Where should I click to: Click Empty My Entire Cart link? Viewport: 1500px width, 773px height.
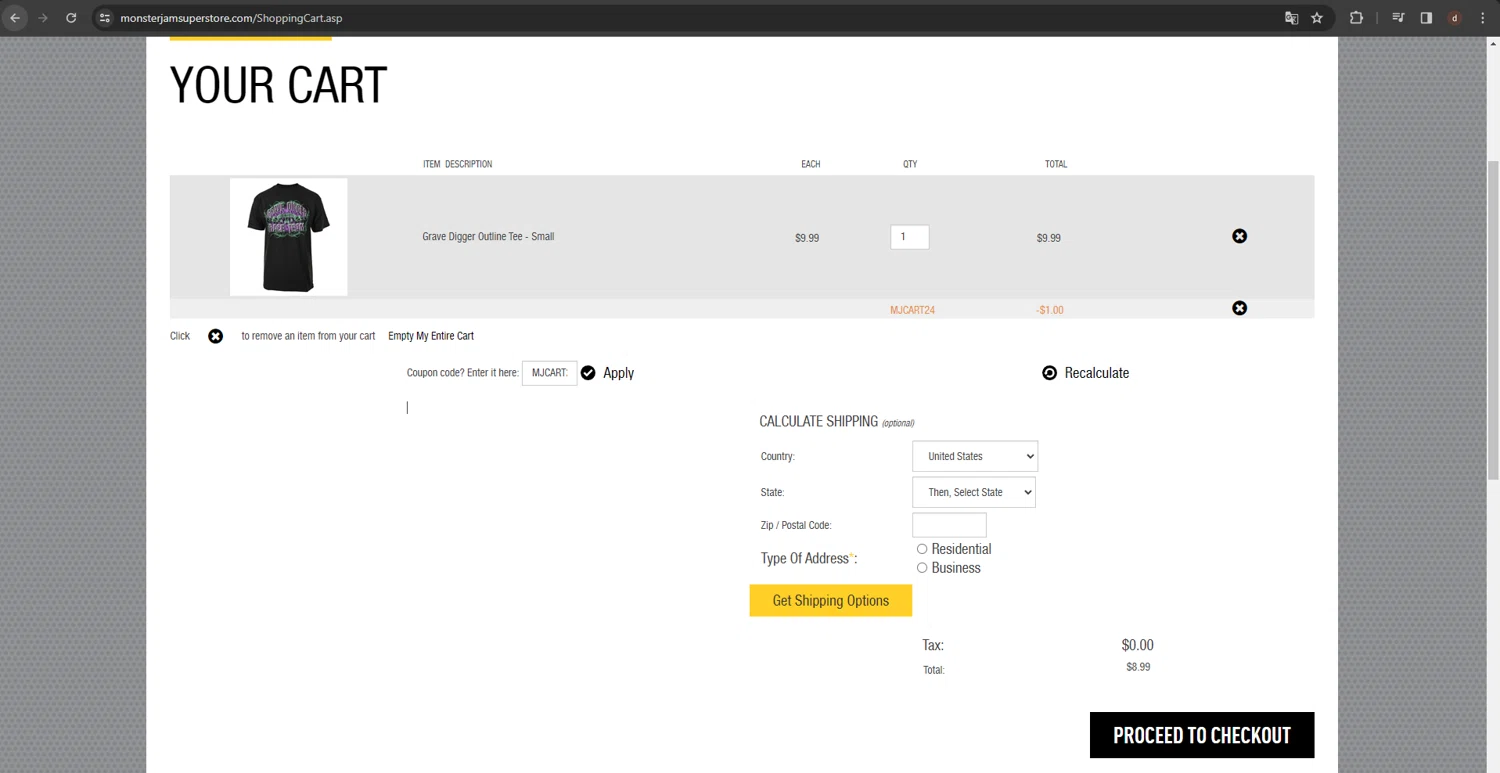point(431,336)
